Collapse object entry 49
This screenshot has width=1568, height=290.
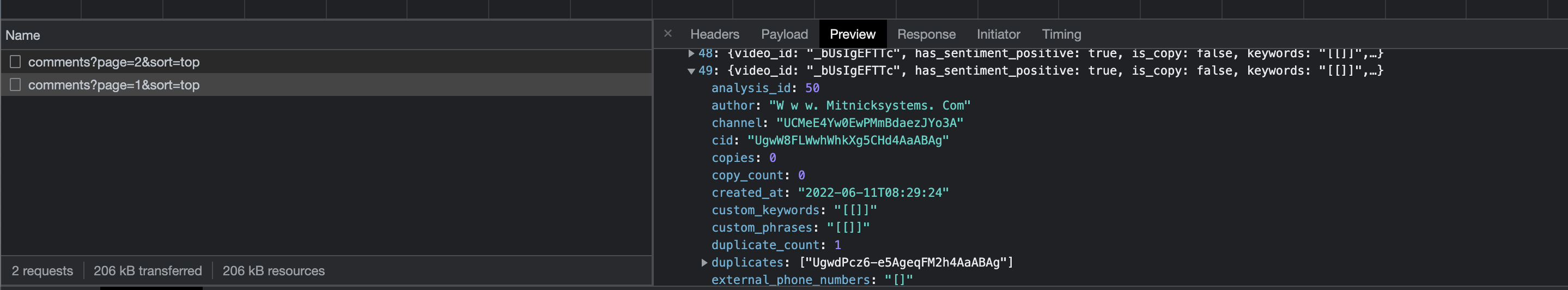[x=691, y=71]
